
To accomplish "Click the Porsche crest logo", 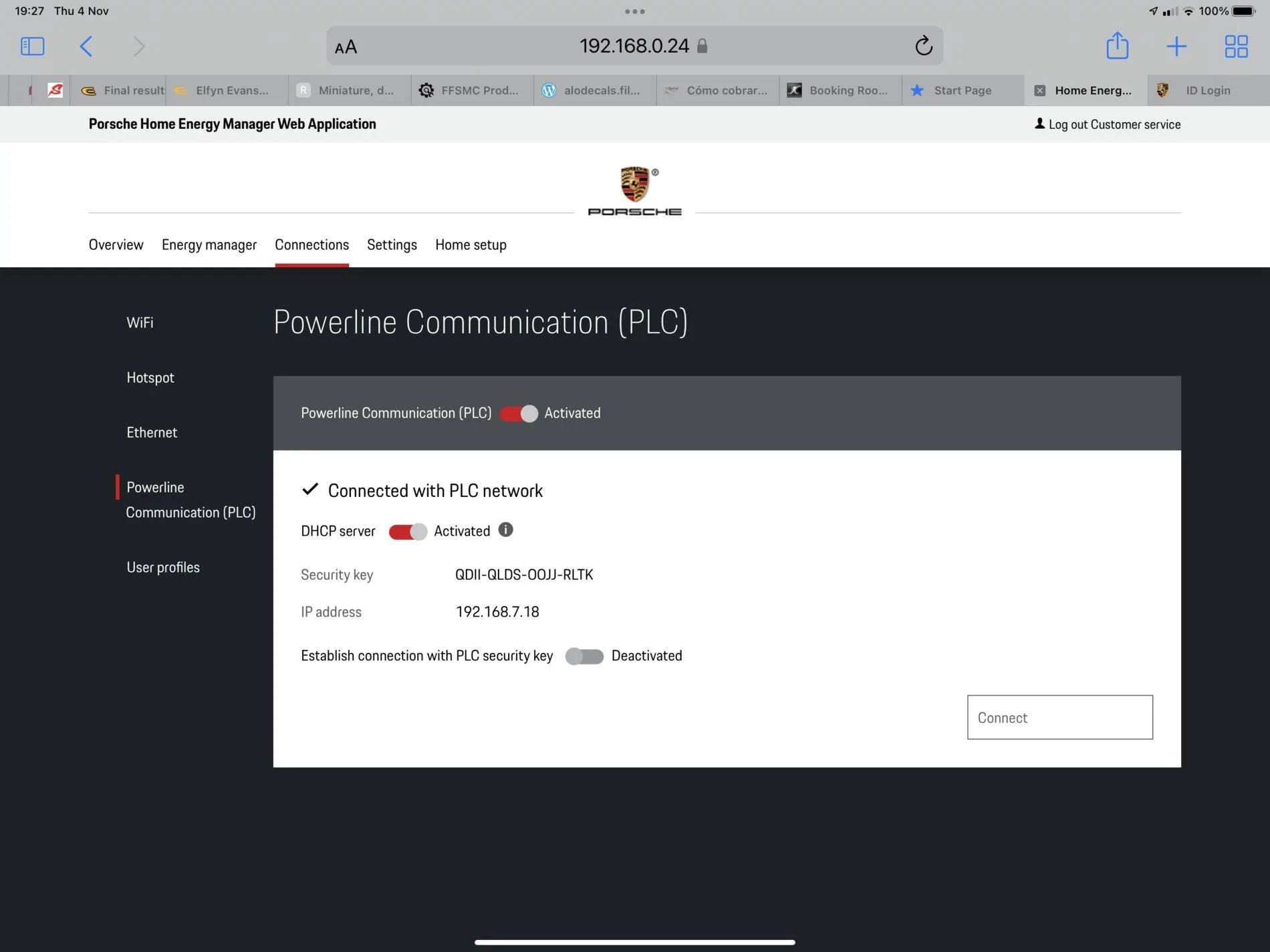I will [x=634, y=184].
